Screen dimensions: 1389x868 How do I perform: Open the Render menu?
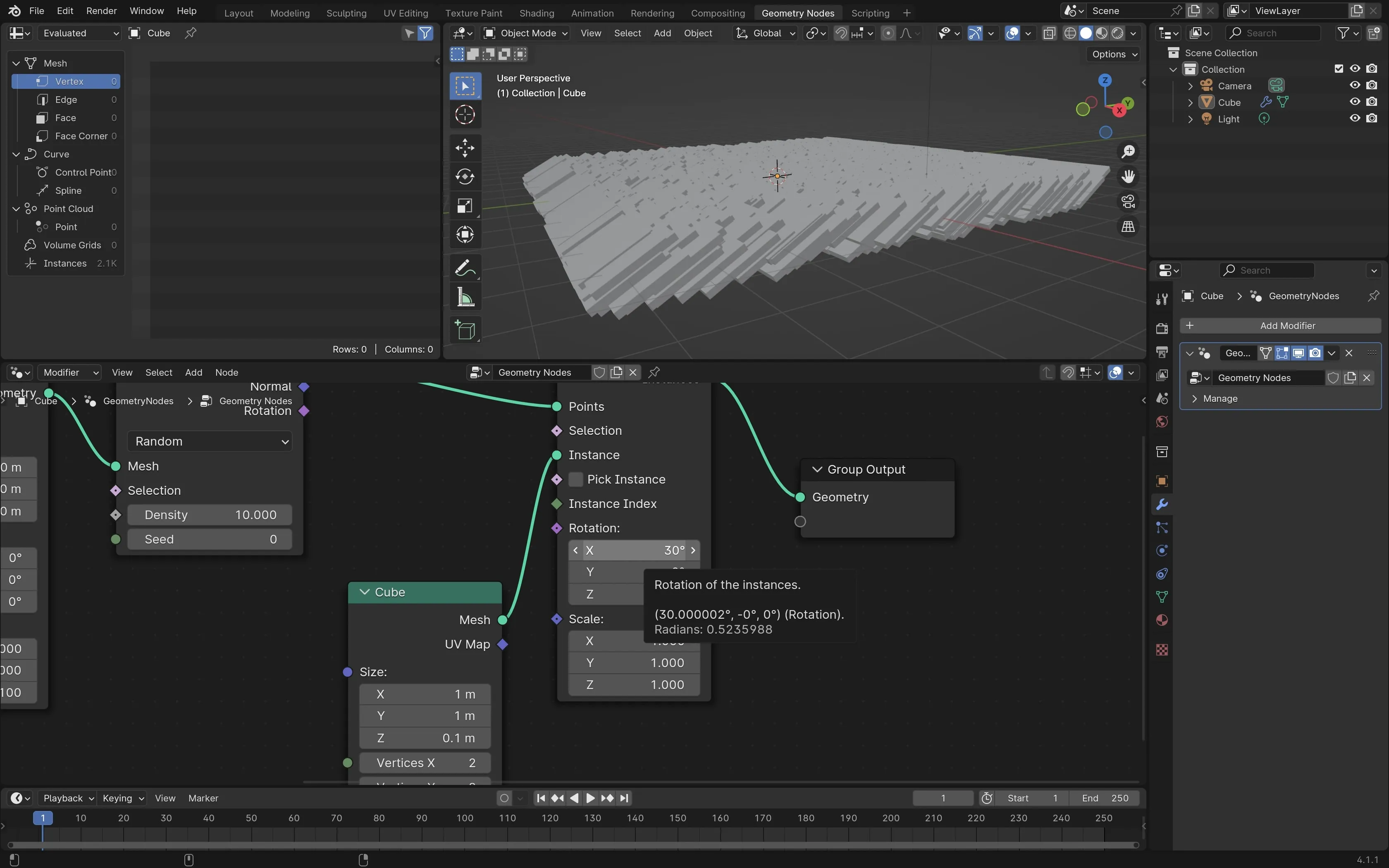(101, 11)
